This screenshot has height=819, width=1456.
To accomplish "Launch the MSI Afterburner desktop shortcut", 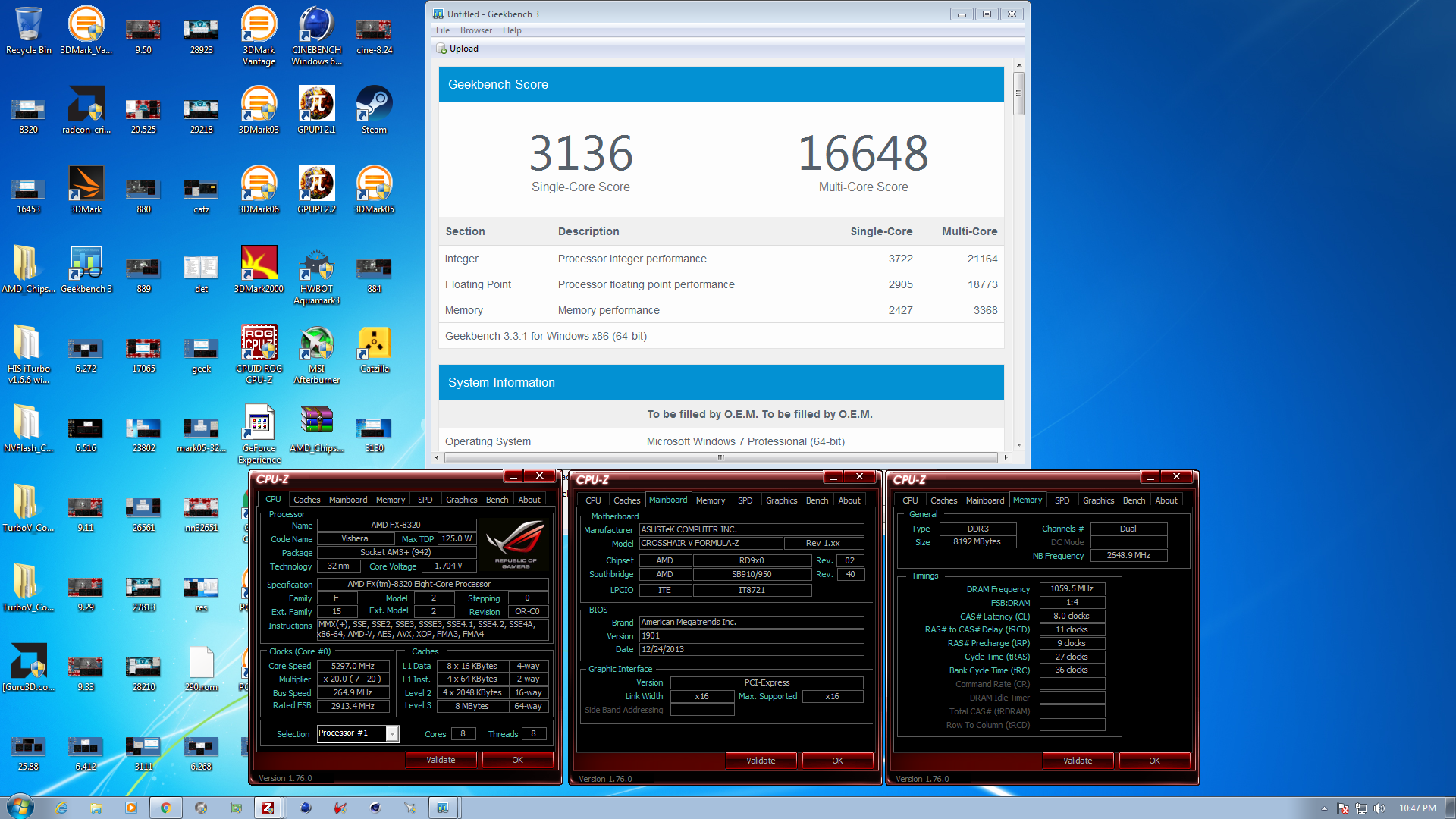I will click(x=316, y=354).
